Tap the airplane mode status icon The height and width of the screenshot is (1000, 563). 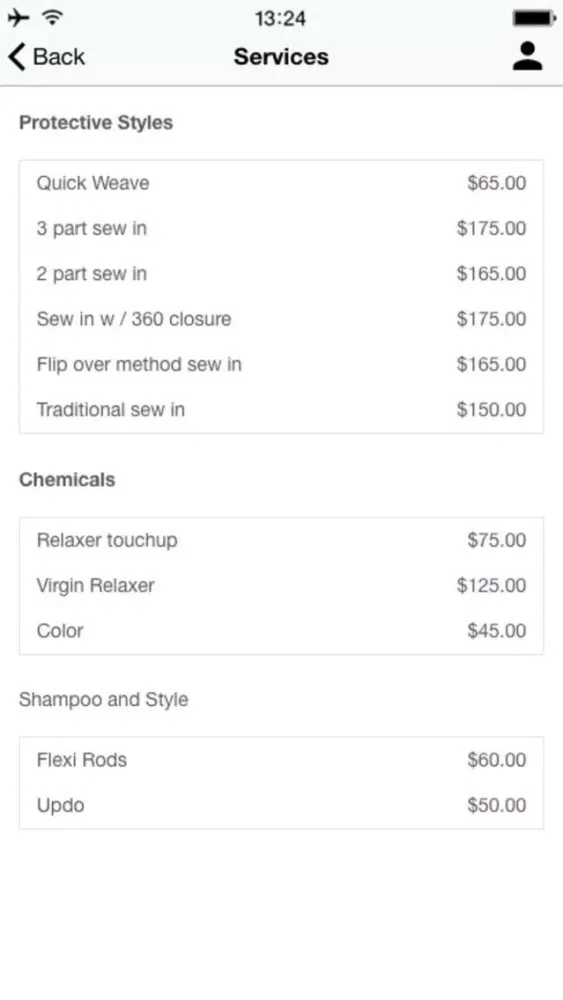(x=18, y=18)
